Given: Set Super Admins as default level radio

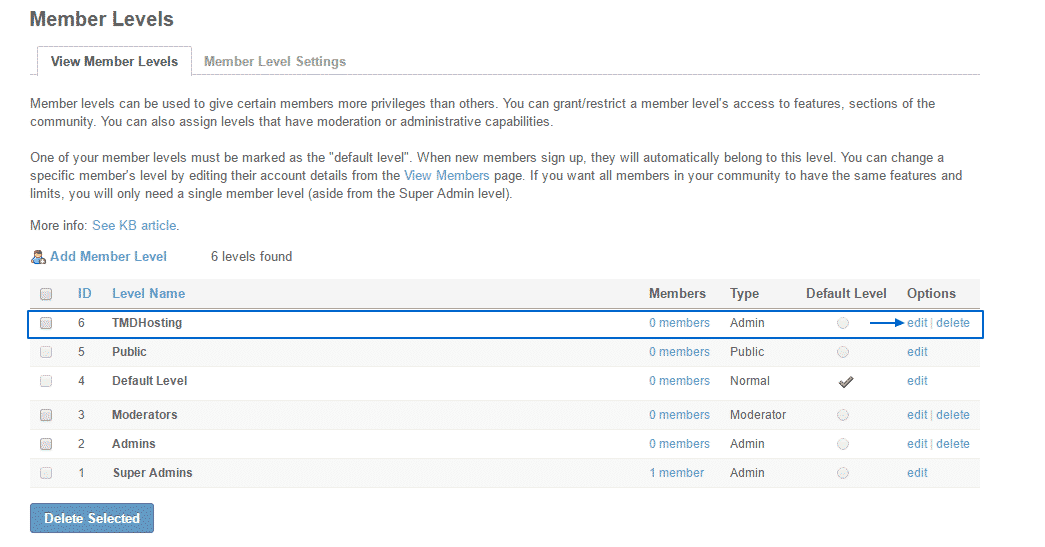Looking at the screenshot, I should pos(843,473).
